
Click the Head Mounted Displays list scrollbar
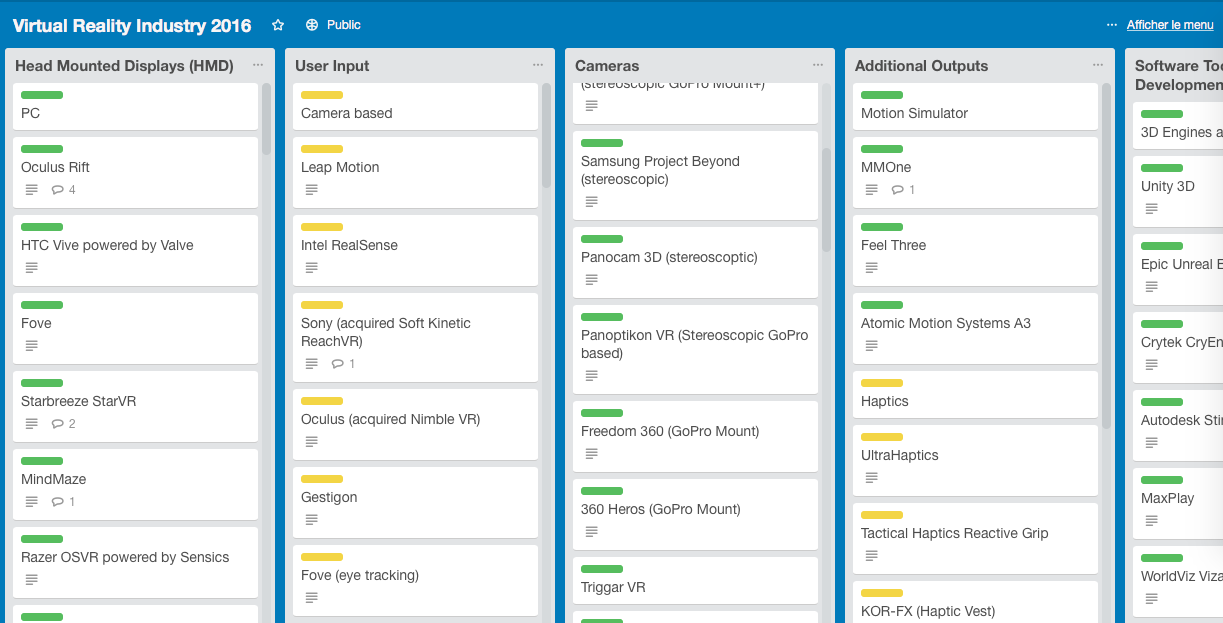click(x=267, y=118)
